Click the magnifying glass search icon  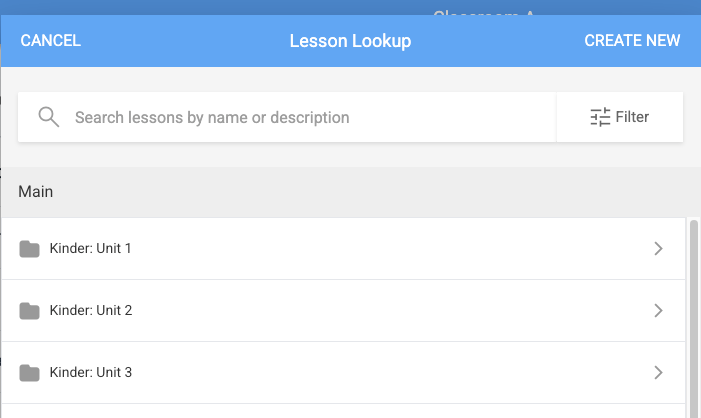tap(49, 117)
